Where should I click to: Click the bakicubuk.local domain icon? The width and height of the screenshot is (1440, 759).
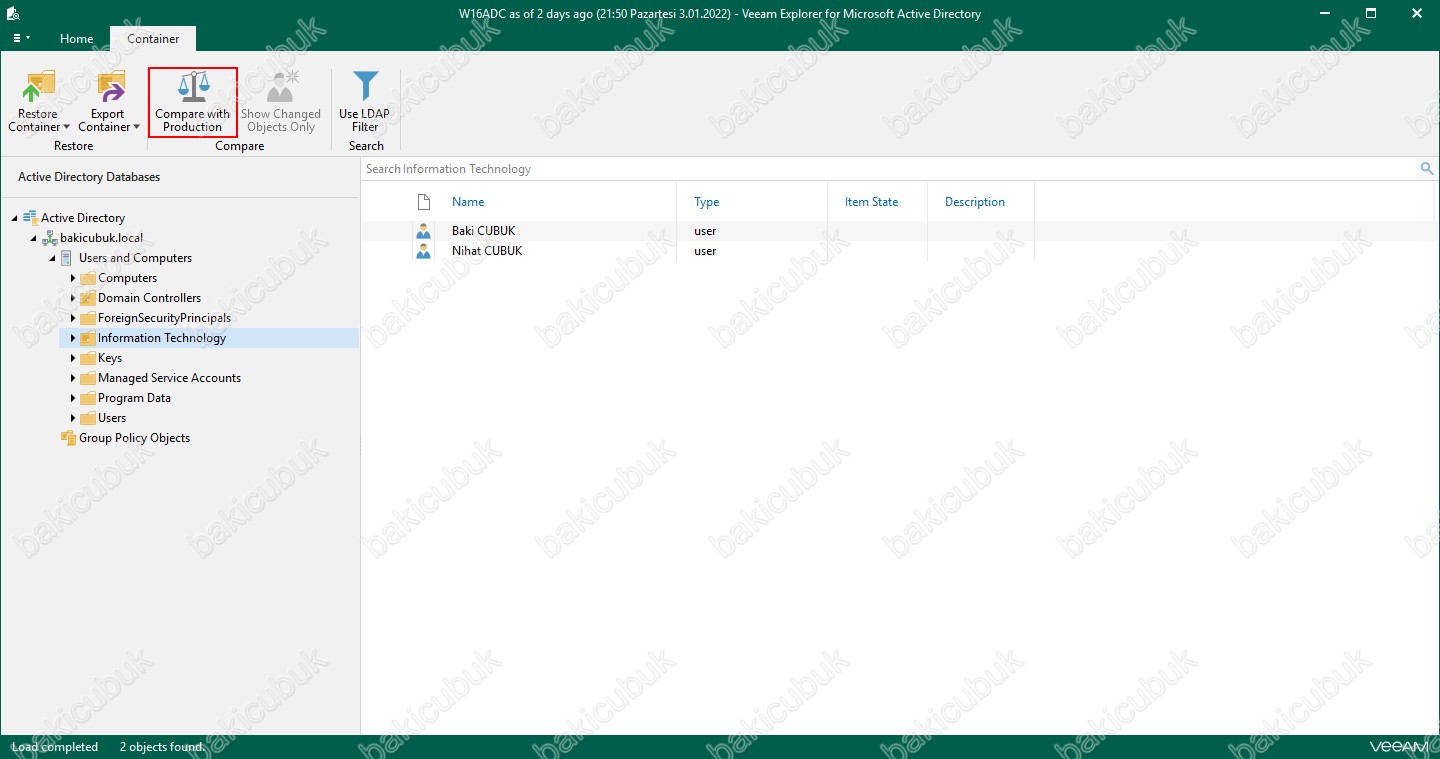pyautogui.click(x=50, y=238)
